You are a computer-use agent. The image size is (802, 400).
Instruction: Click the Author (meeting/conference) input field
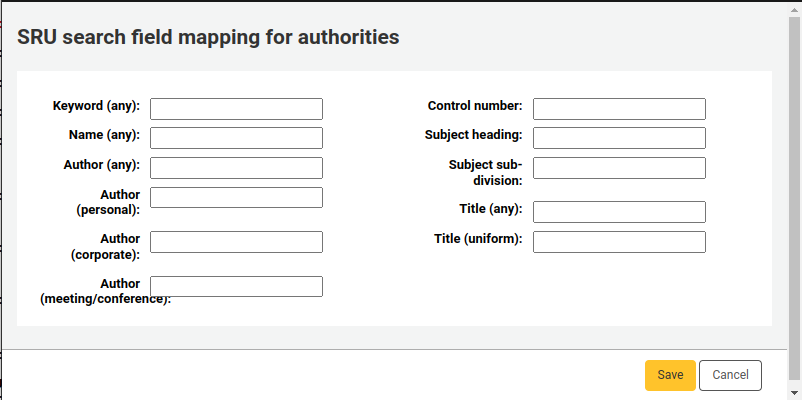236,287
